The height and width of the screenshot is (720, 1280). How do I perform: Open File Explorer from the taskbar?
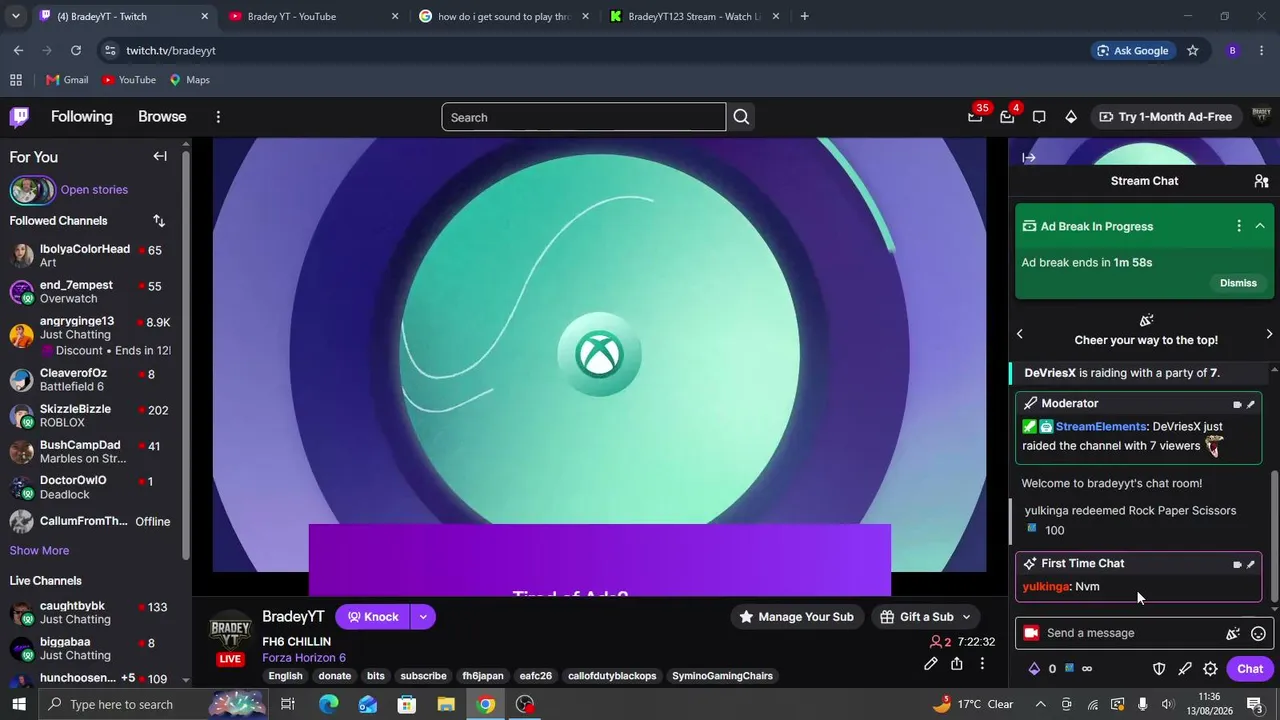pyautogui.click(x=446, y=704)
